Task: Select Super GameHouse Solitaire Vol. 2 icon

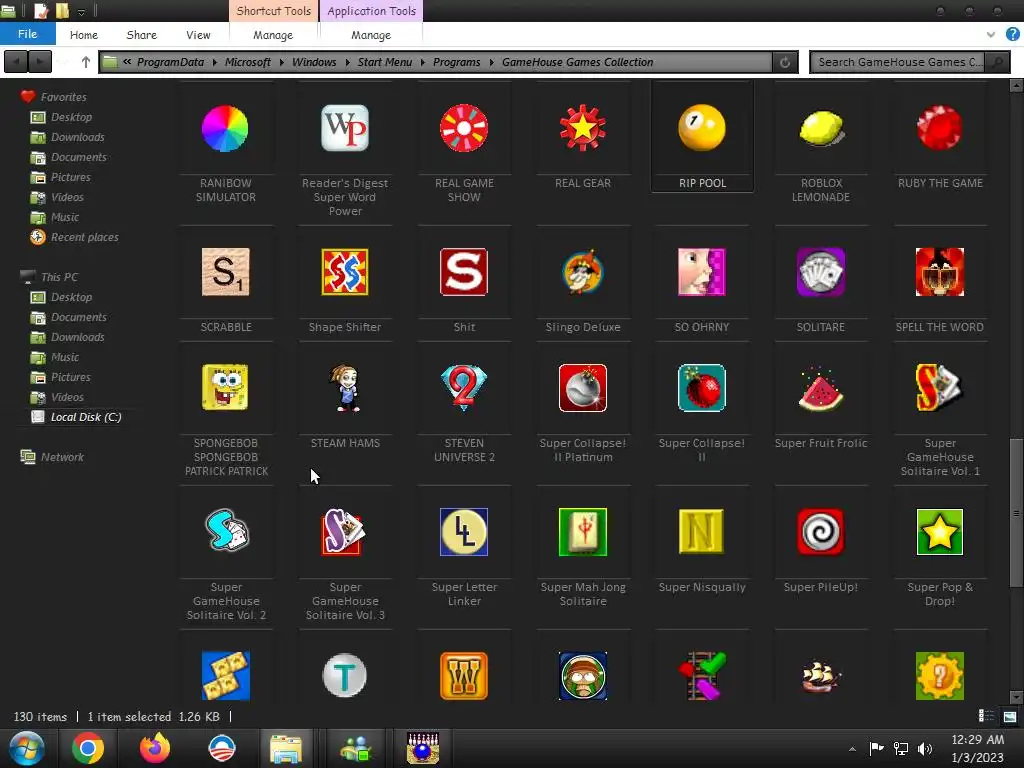Action: [226, 532]
